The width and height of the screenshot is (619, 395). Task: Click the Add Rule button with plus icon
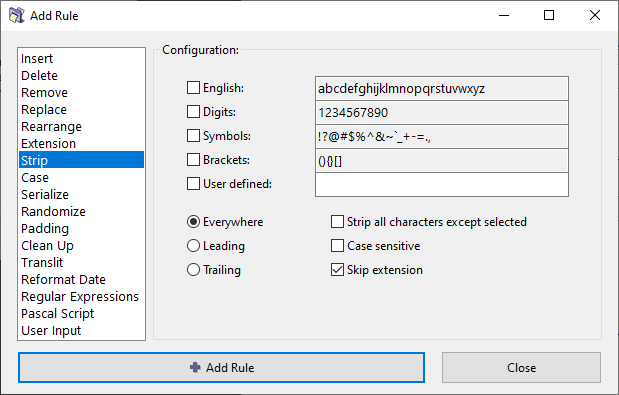pos(221,367)
